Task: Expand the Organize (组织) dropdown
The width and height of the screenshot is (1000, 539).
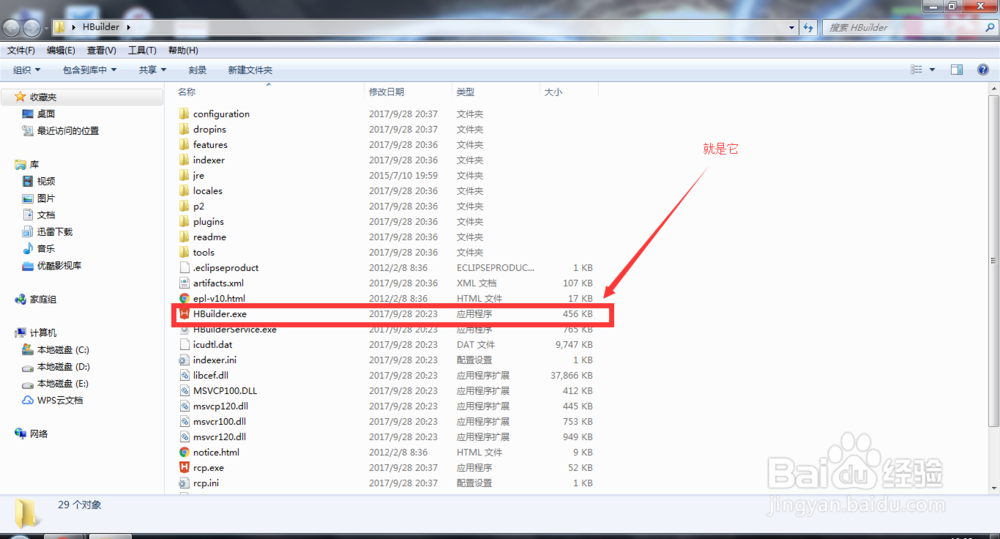Action: click(x=27, y=70)
